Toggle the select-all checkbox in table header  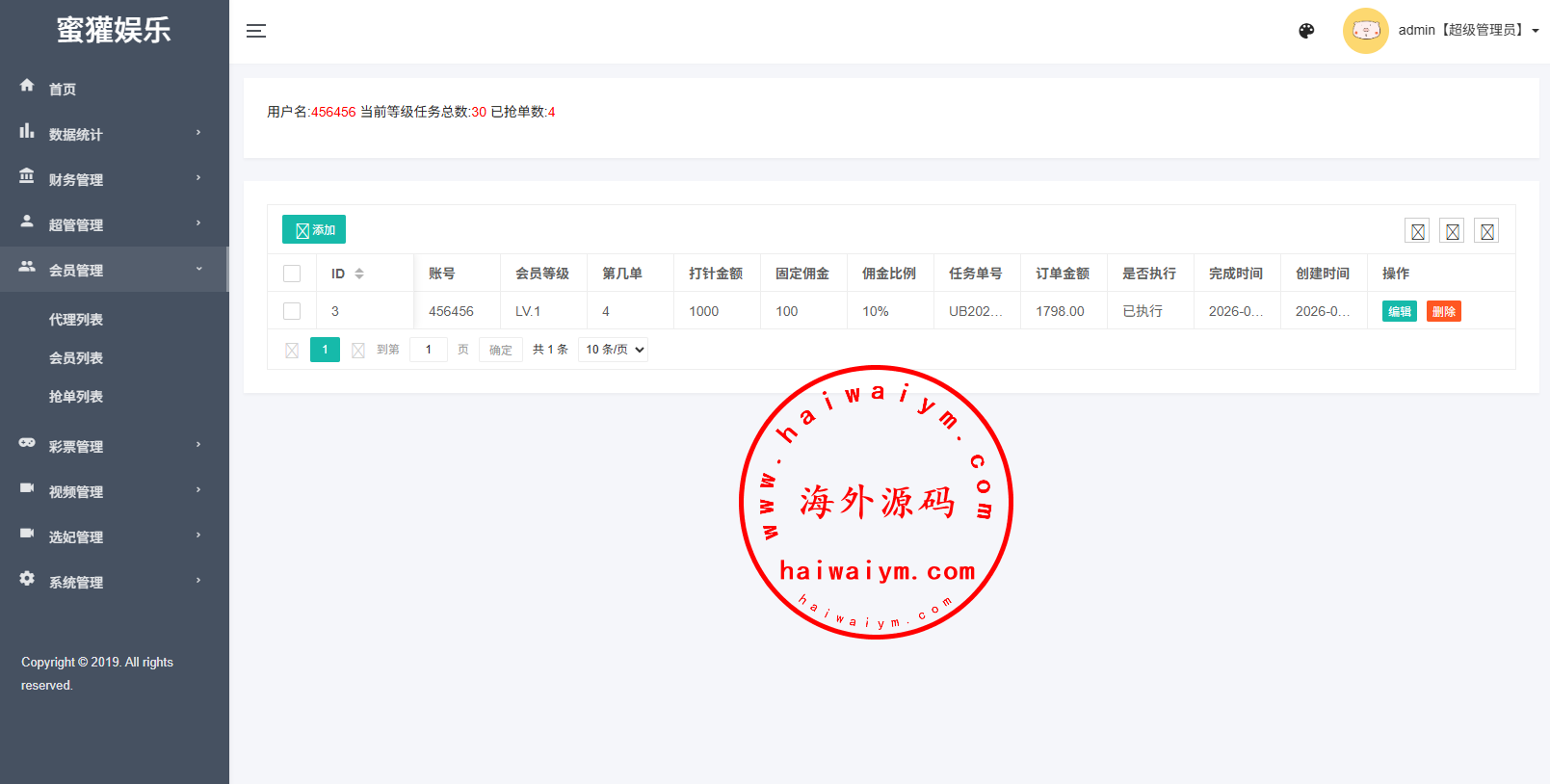[292, 274]
